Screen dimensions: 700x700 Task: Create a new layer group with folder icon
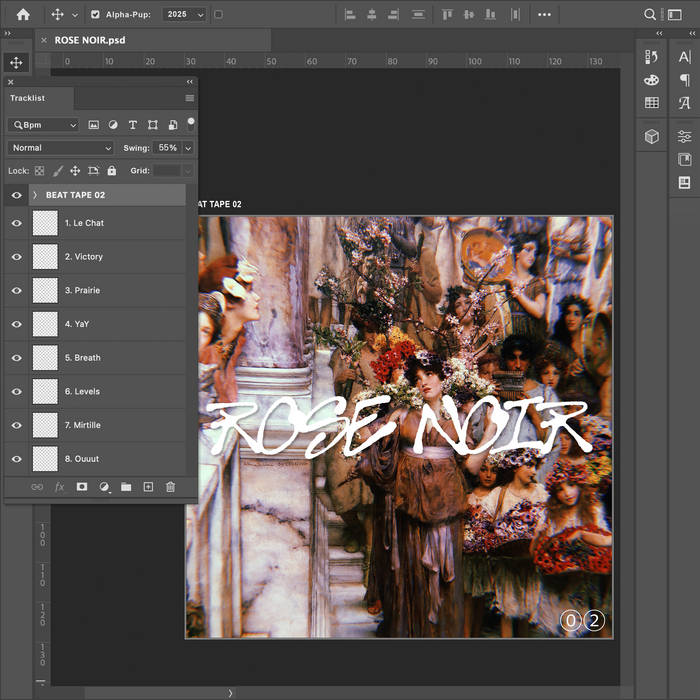126,487
